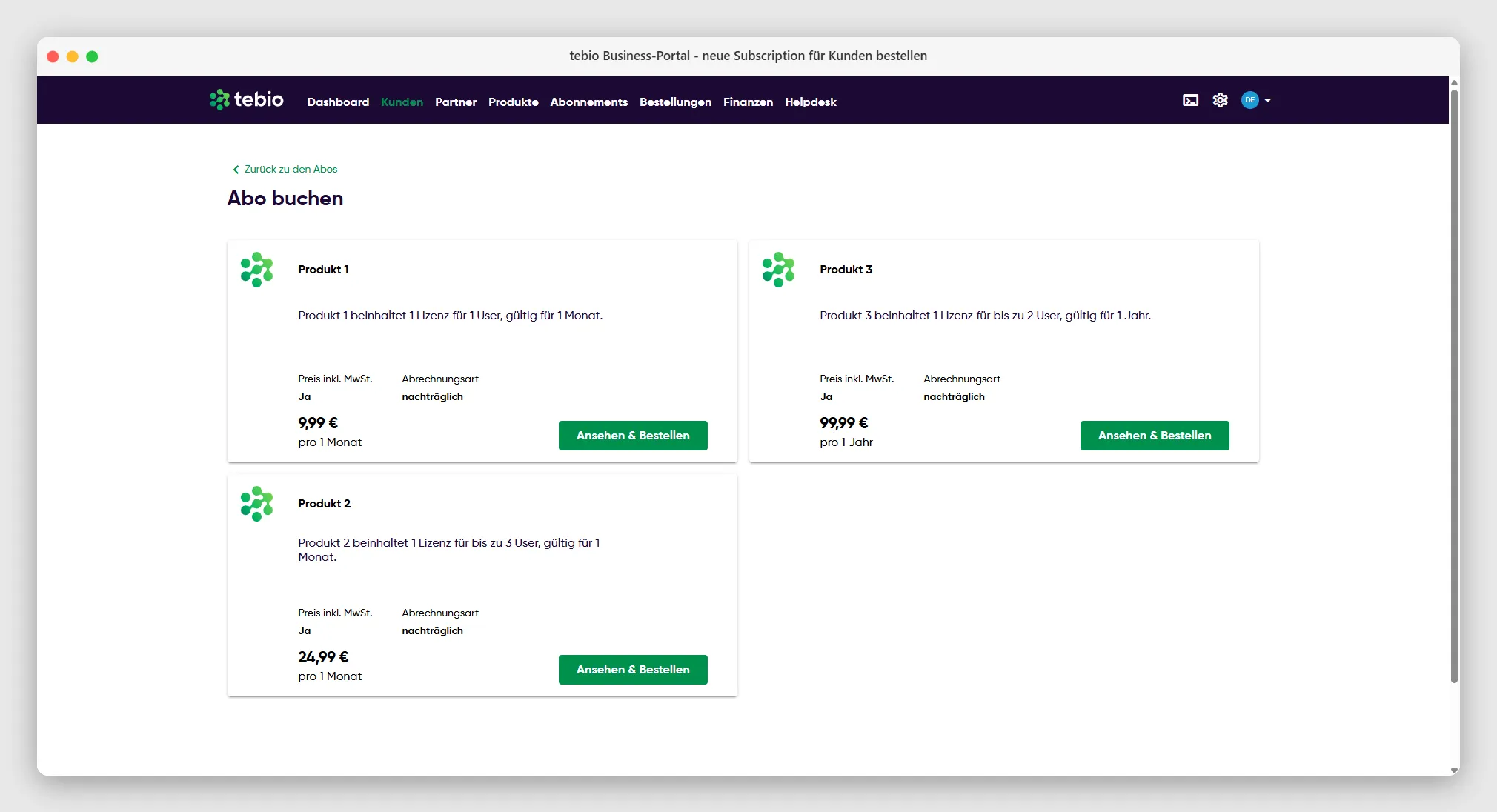Open Bestellungen navigation item
This screenshot has height=812, width=1497.
(675, 102)
